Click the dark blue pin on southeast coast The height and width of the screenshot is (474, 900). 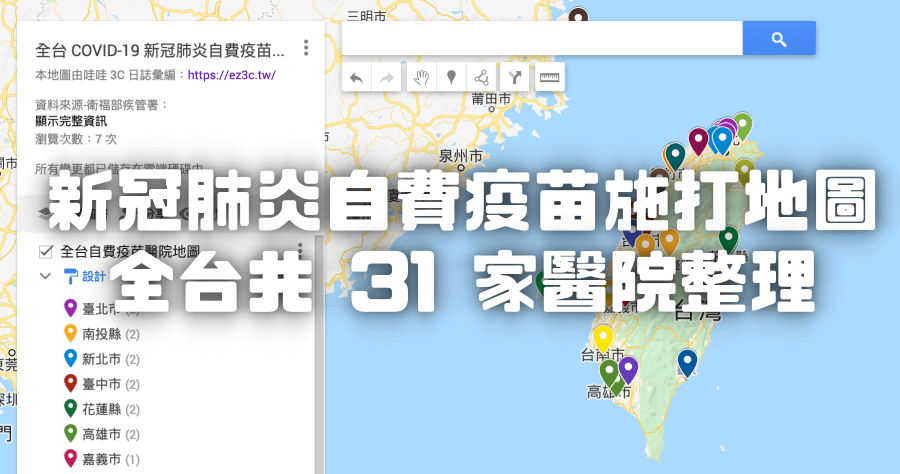tap(688, 363)
